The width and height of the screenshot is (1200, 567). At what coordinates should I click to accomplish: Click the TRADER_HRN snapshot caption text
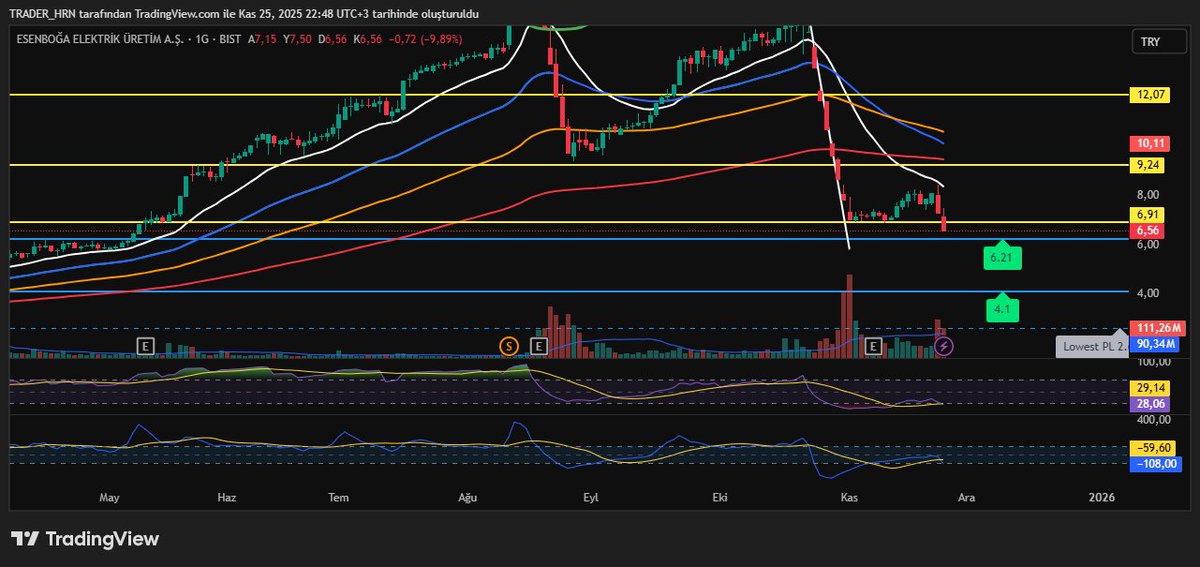click(x=244, y=14)
